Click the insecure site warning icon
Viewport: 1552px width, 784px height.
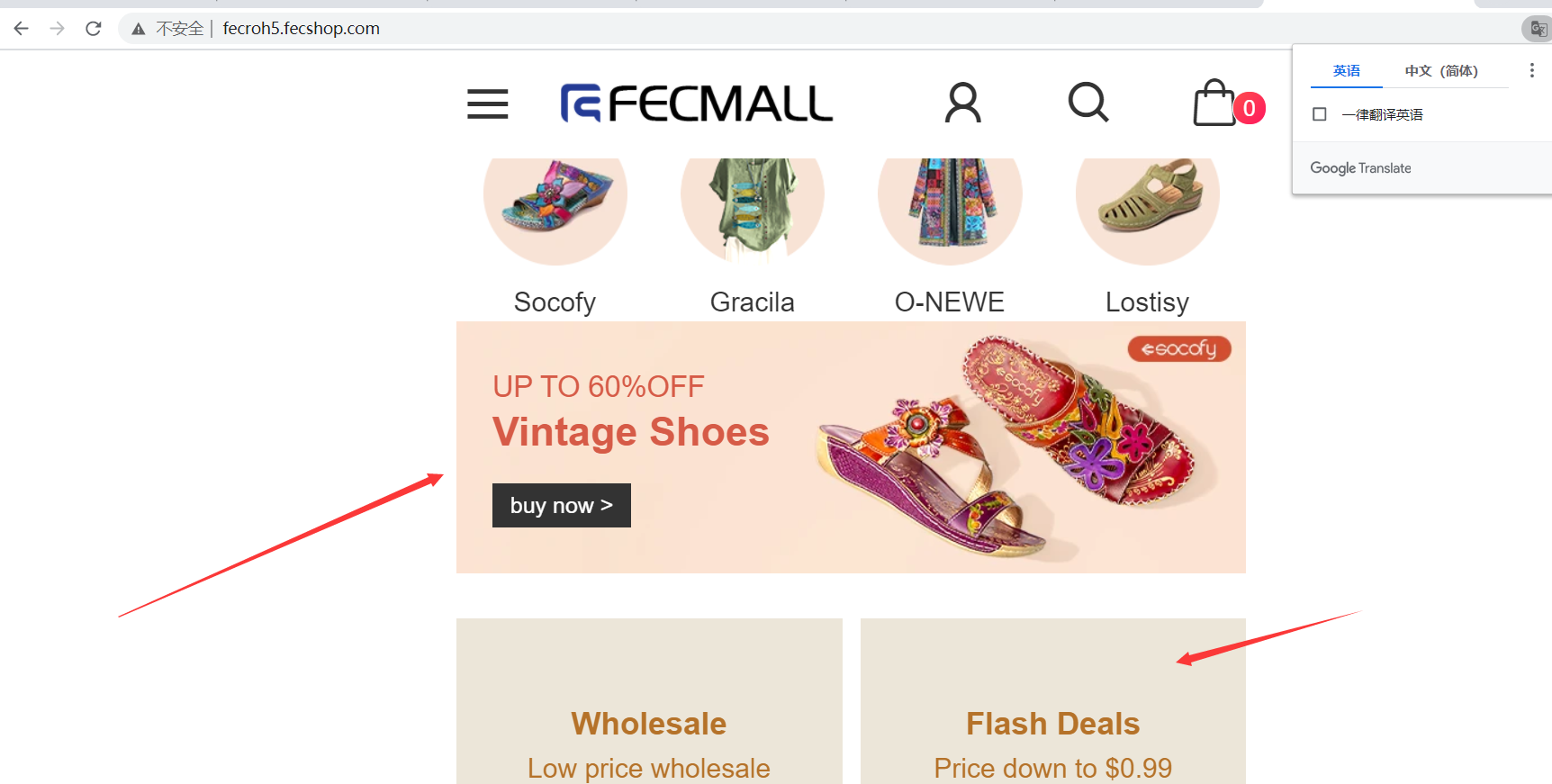(x=139, y=29)
